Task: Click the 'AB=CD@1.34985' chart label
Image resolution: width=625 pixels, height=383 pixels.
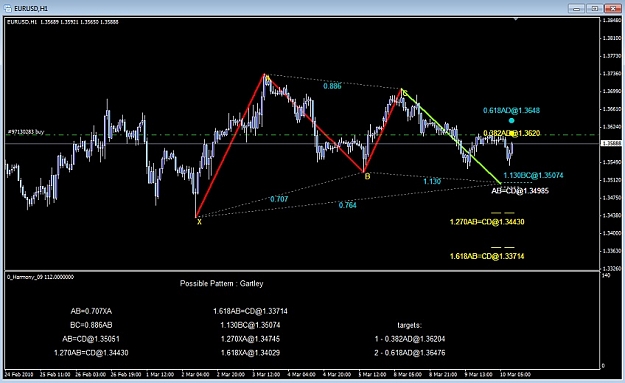Action: (520, 191)
